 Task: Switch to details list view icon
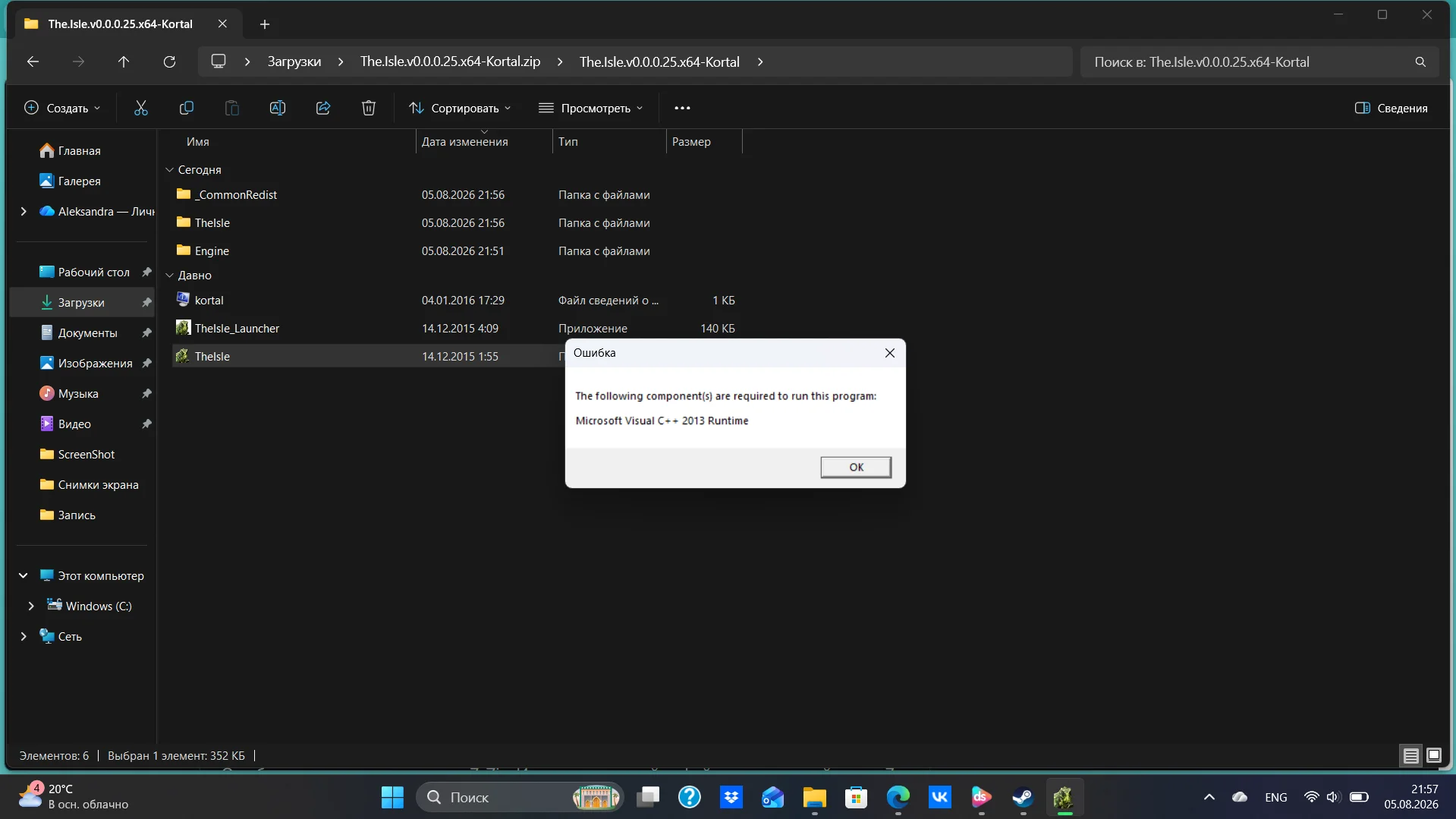click(1410, 755)
